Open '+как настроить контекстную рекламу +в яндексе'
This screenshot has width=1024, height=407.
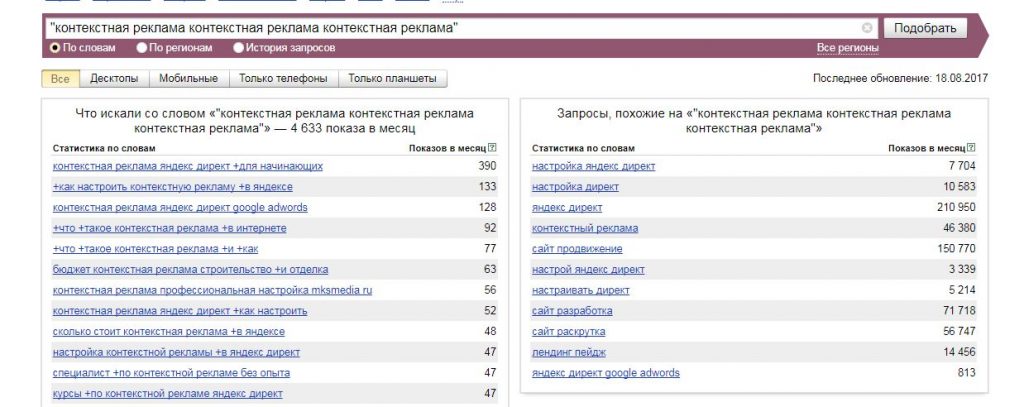coord(172,187)
